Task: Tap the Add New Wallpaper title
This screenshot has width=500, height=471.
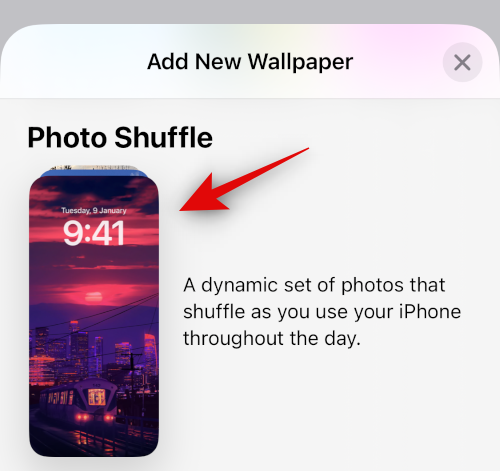Action: [x=250, y=62]
